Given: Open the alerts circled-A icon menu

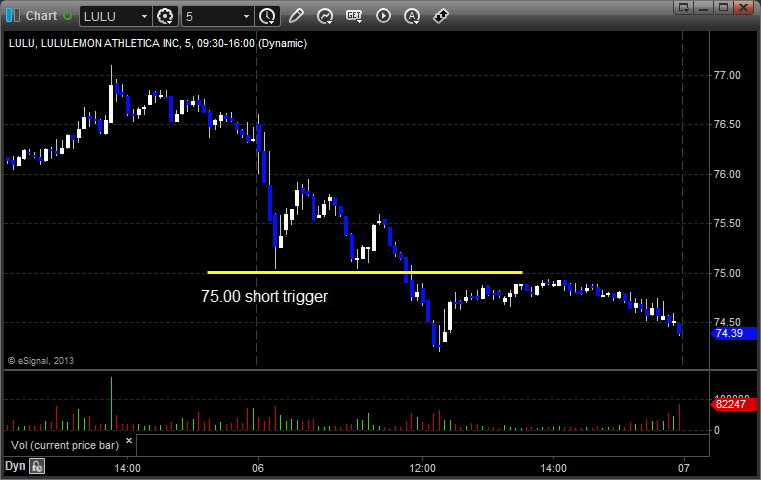Looking at the screenshot, I should pyautogui.click(x=412, y=16).
